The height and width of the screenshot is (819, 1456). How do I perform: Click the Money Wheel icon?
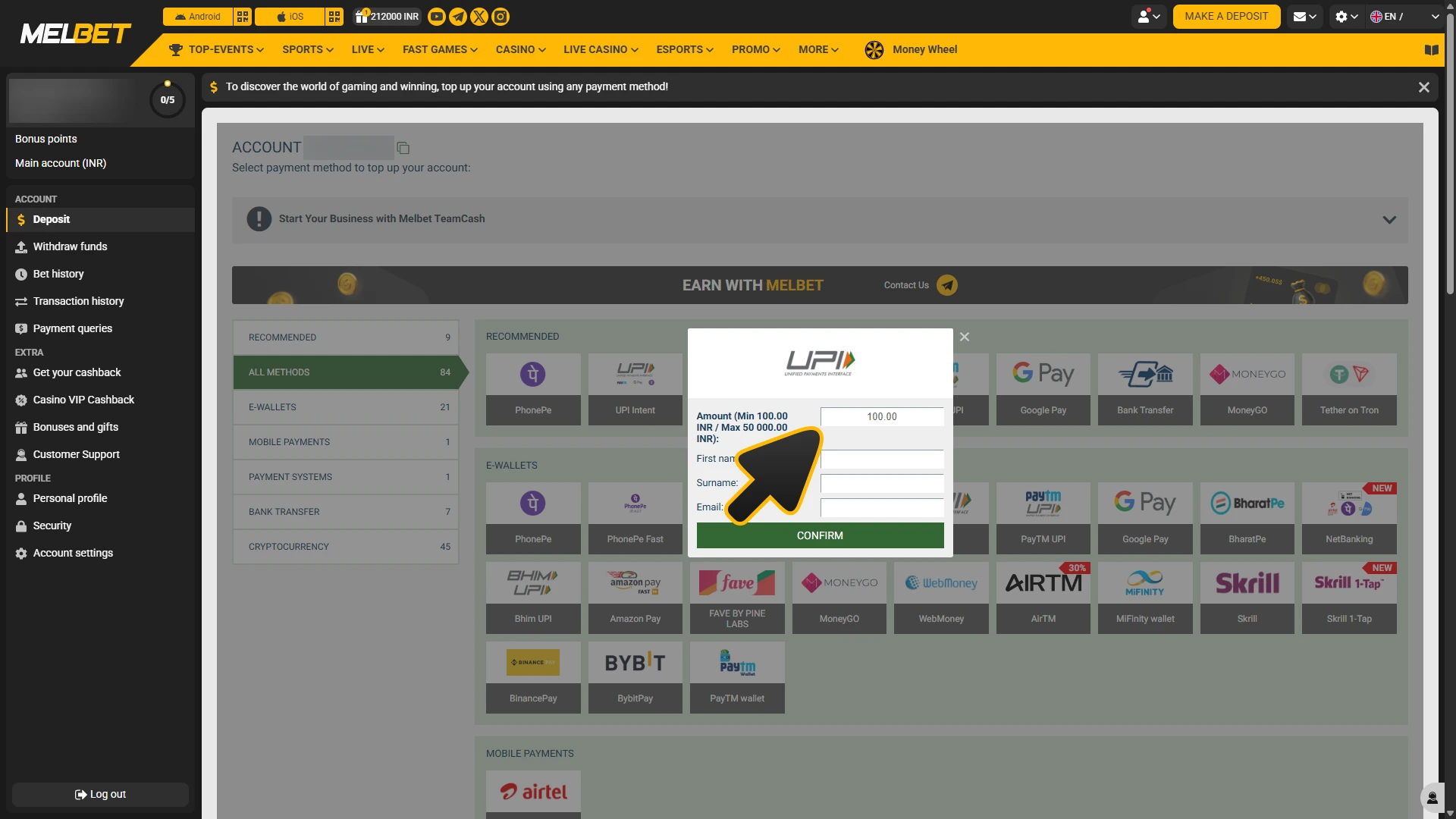click(x=874, y=50)
